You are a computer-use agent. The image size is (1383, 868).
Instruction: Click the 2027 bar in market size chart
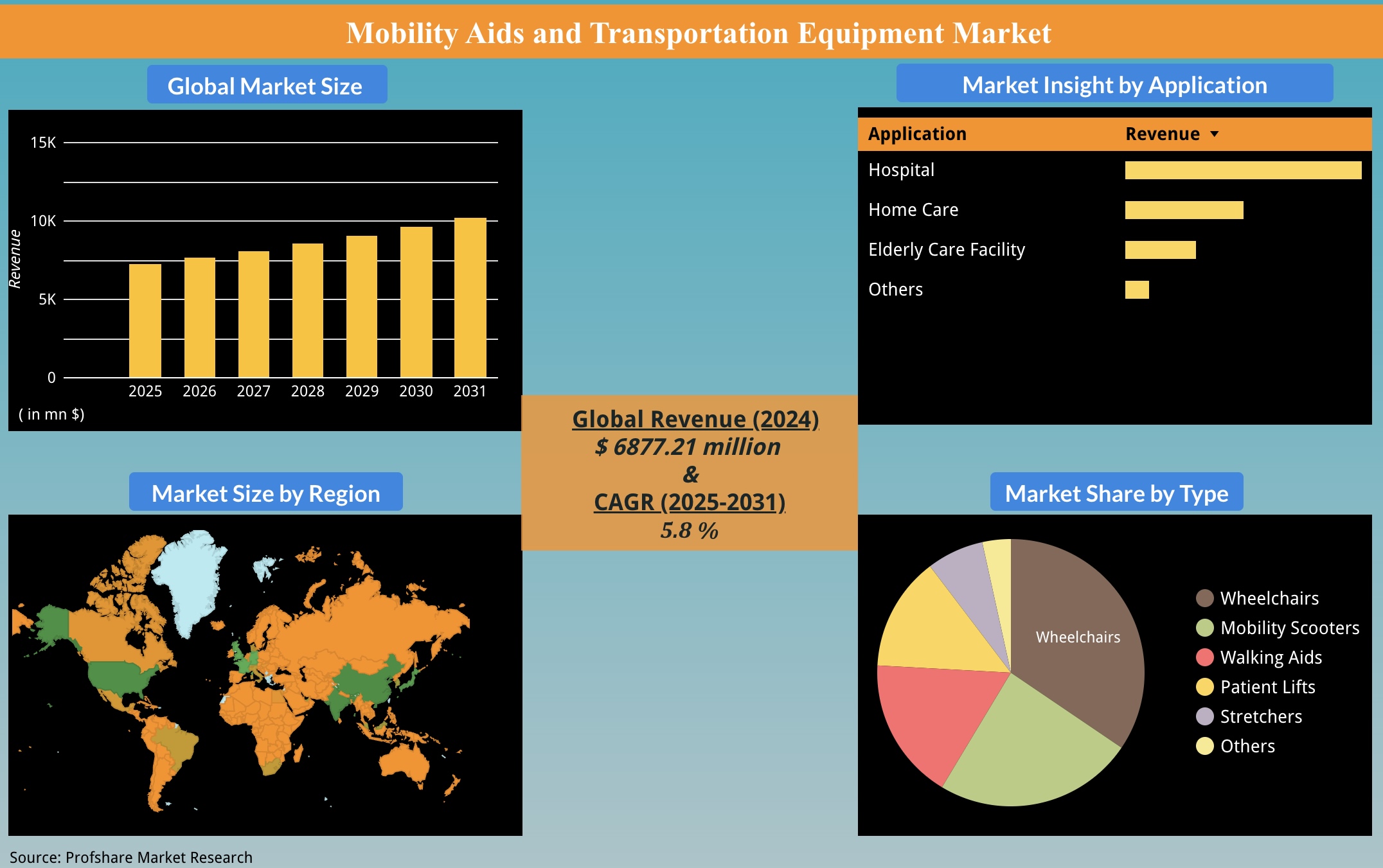pos(253,314)
